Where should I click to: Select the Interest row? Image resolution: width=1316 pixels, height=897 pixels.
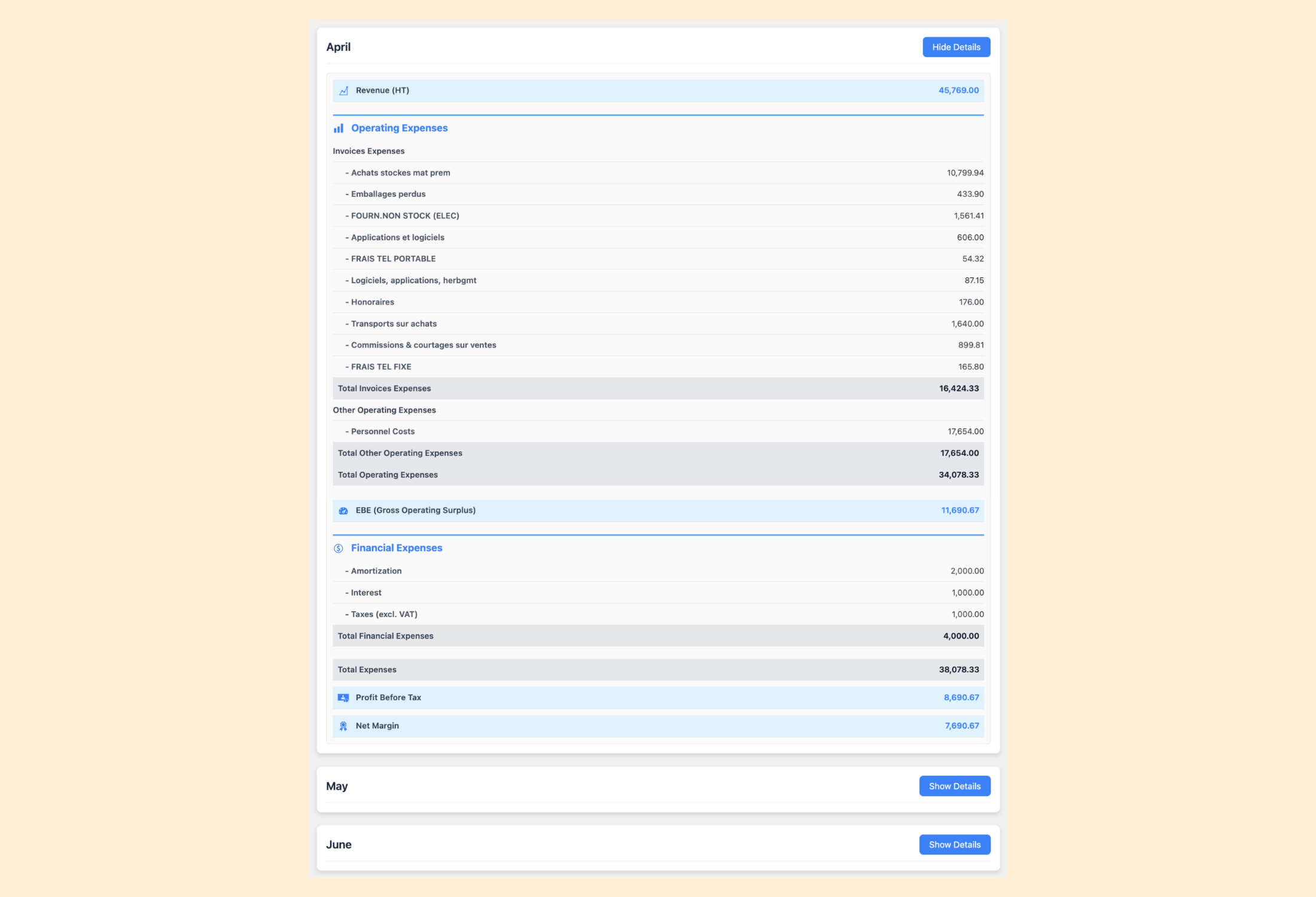[658, 593]
